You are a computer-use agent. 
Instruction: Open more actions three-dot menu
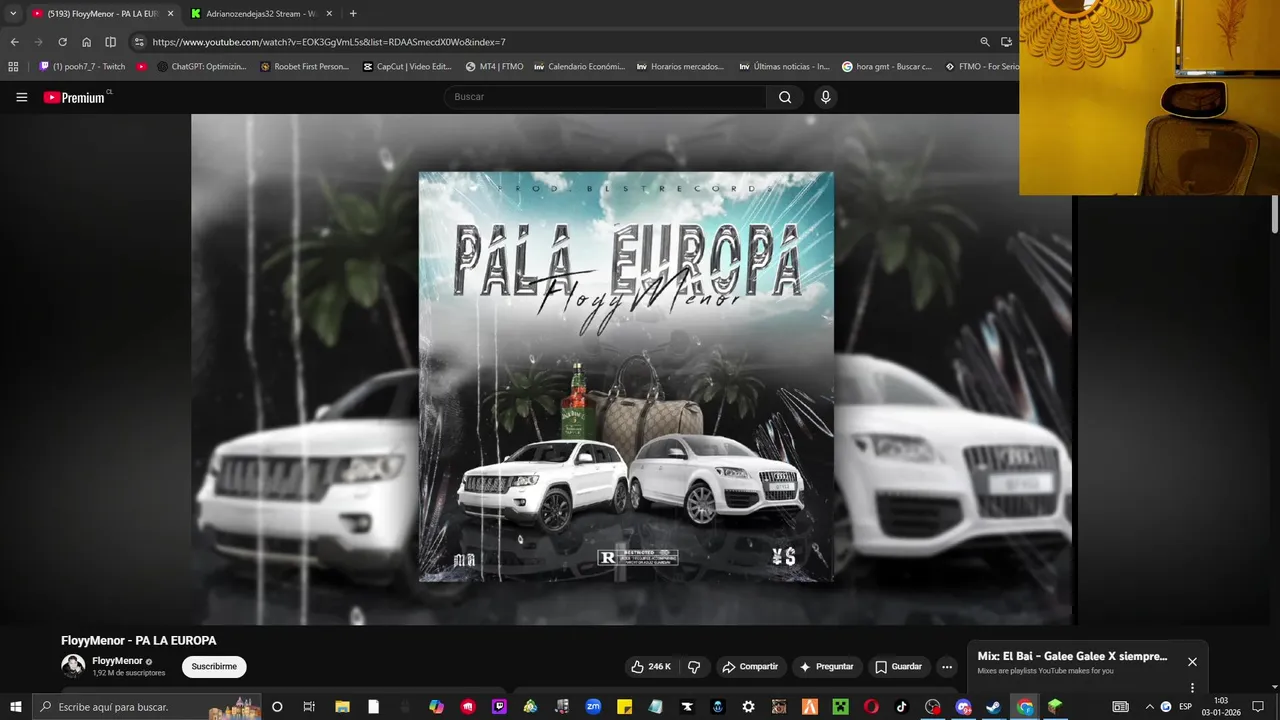(947, 666)
